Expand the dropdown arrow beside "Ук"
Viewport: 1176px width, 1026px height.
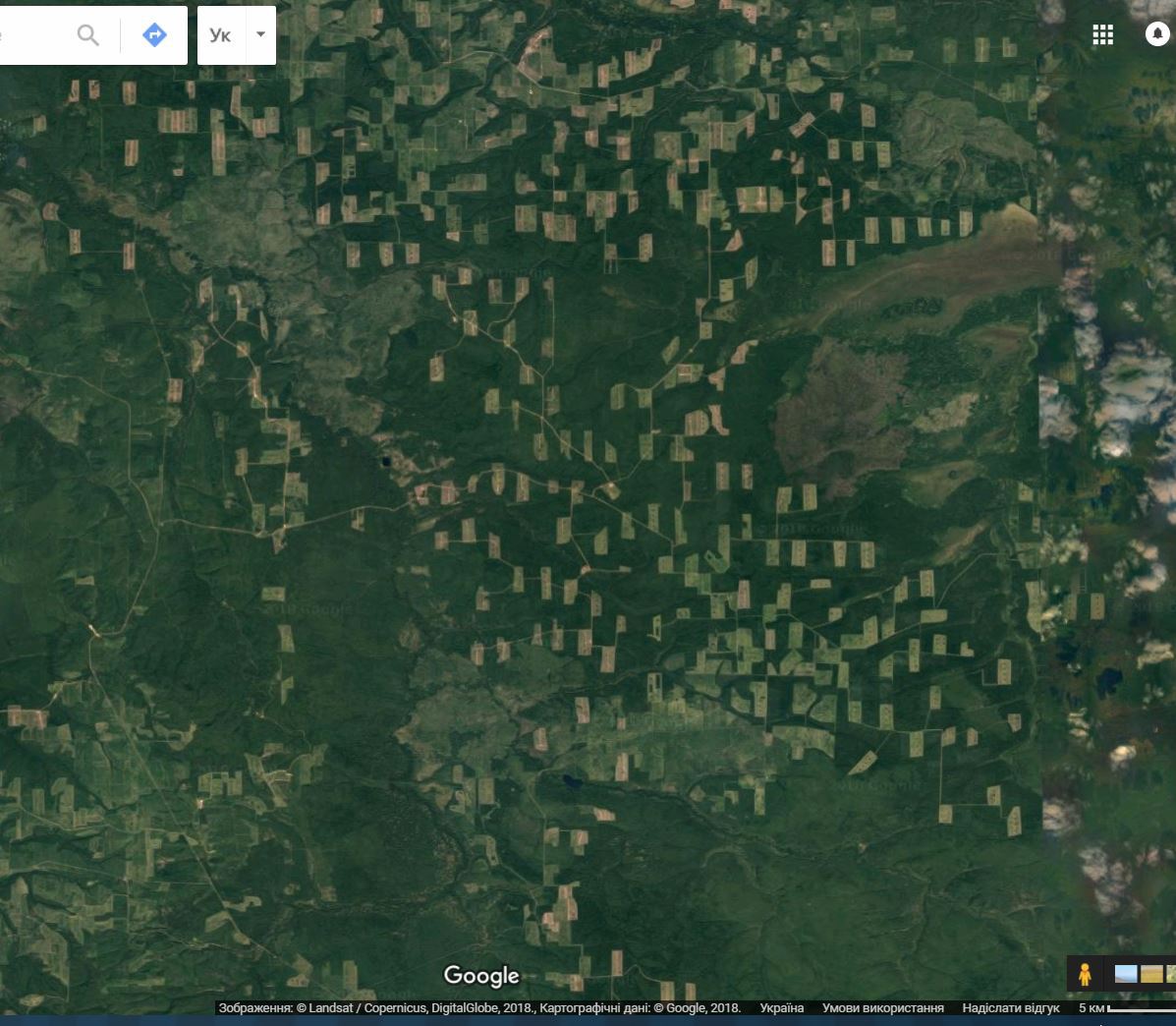[x=260, y=34]
